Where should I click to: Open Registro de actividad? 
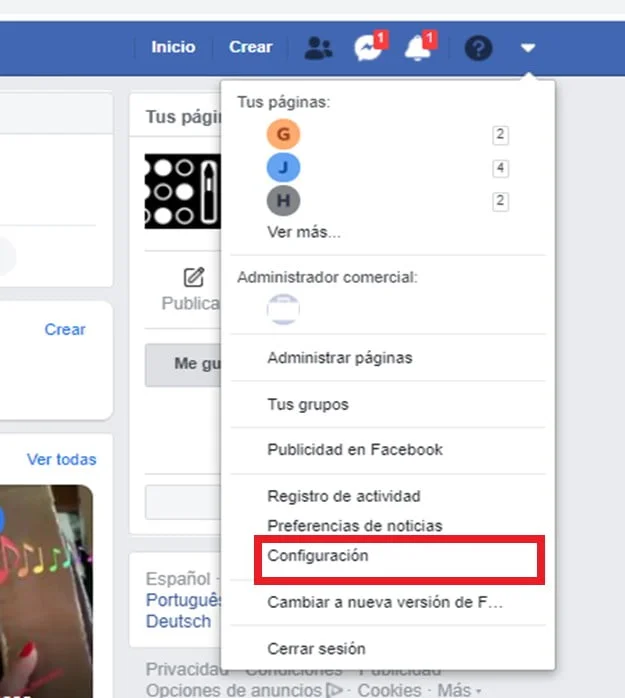344,496
